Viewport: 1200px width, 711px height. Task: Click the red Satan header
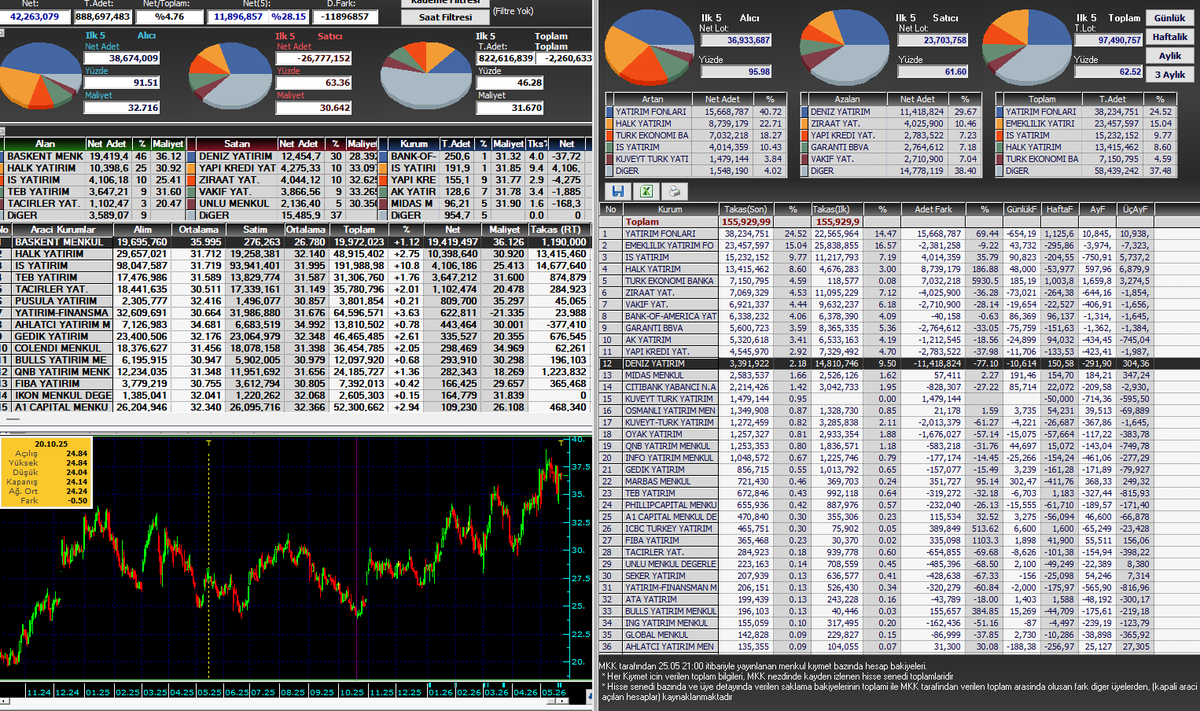pyautogui.click(x=238, y=144)
